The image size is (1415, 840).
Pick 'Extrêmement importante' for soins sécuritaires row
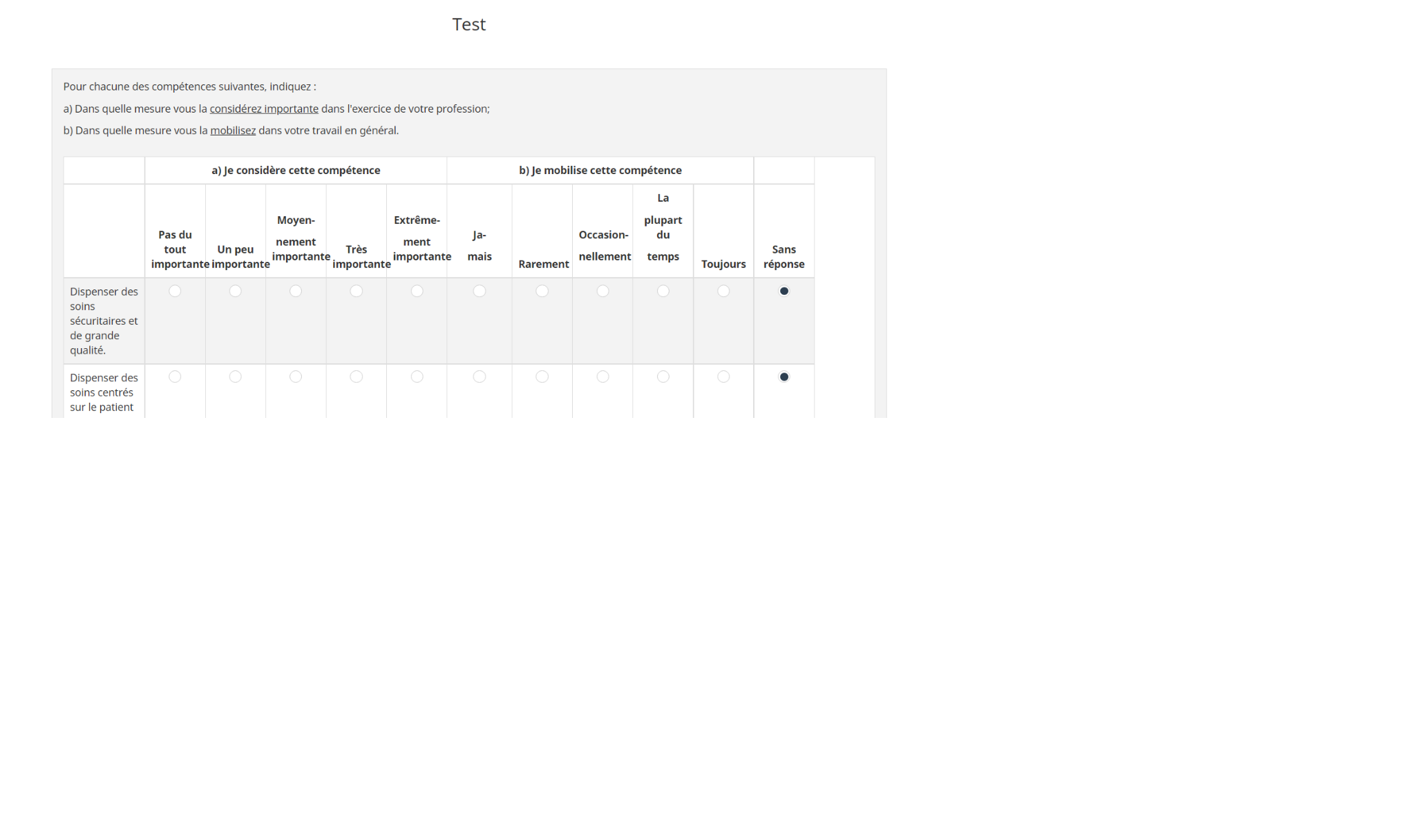click(x=417, y=291)
